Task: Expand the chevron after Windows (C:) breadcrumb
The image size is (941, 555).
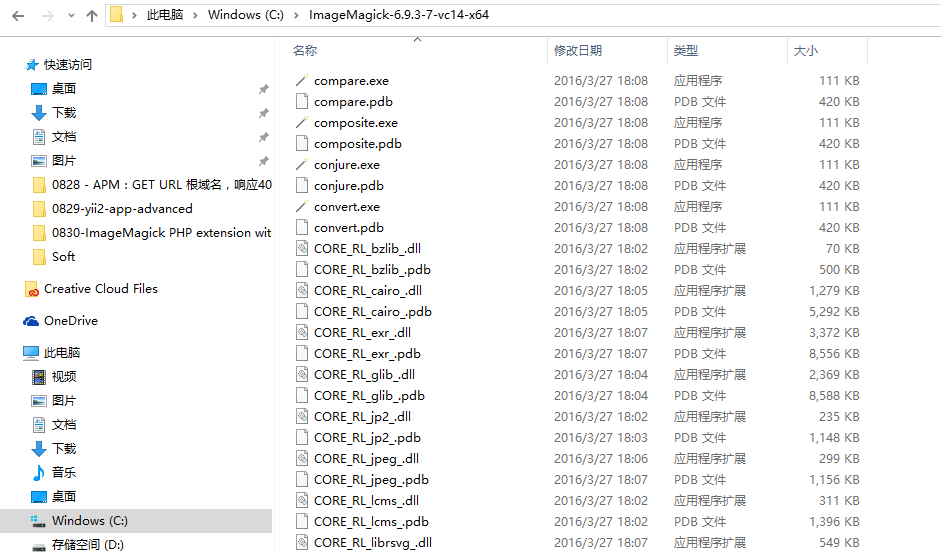Action: [x=296, y=16]
